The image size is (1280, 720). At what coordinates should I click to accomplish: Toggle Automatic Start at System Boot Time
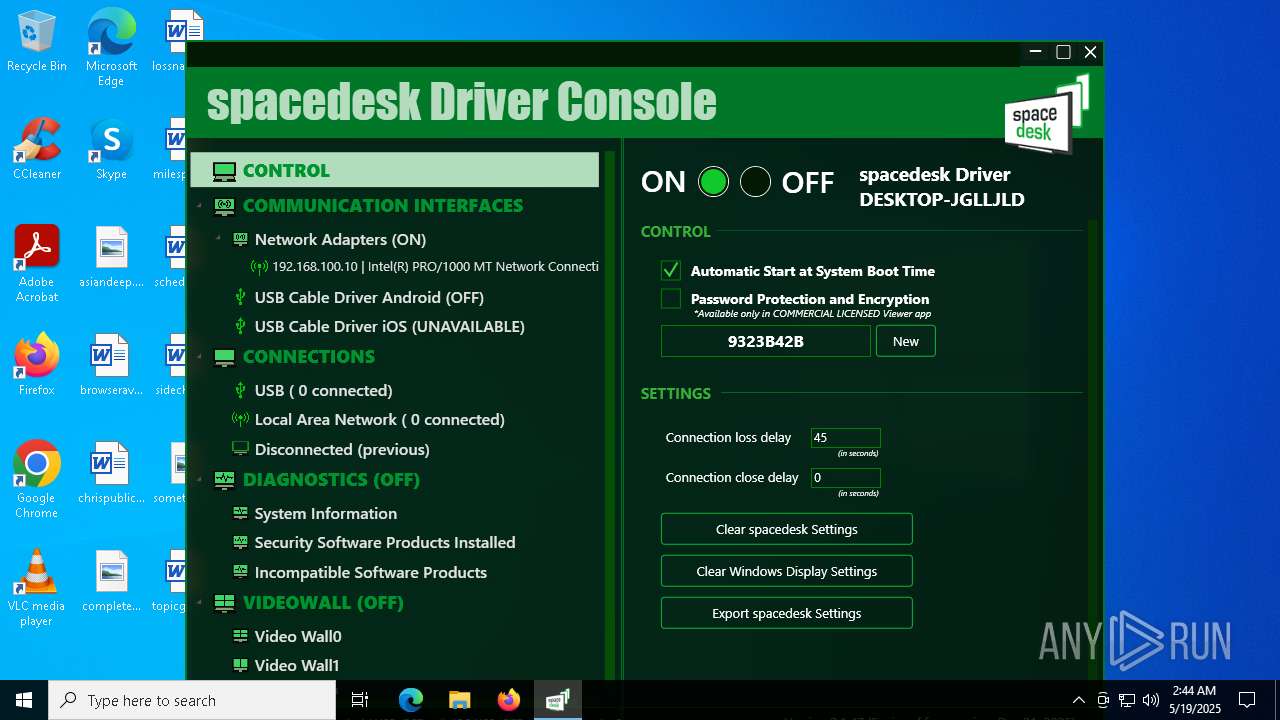tap(671, 270)
